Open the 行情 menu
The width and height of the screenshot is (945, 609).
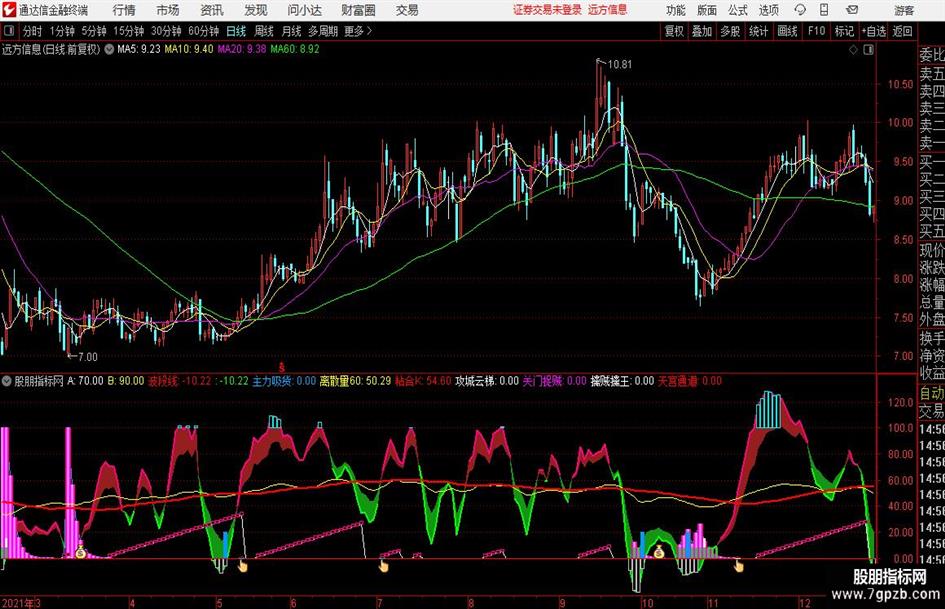click(x=124, y=10)
